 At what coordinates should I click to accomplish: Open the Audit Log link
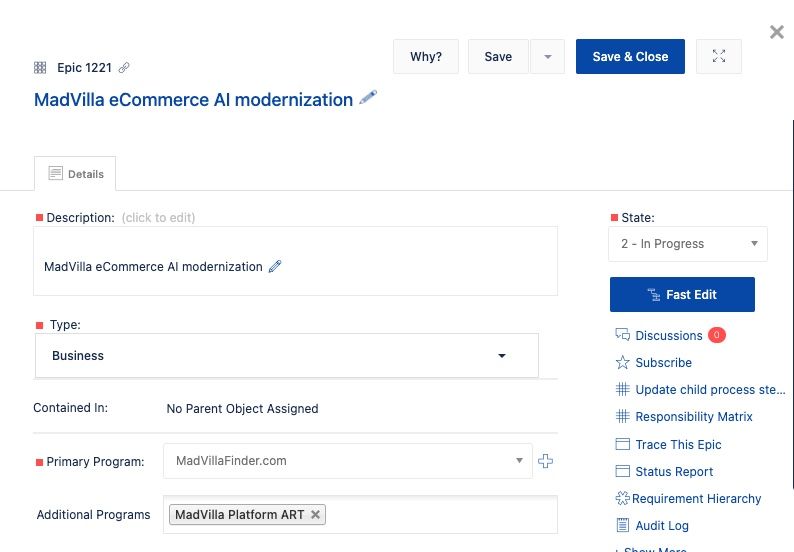pyautogui.click(x=662, y=526)
